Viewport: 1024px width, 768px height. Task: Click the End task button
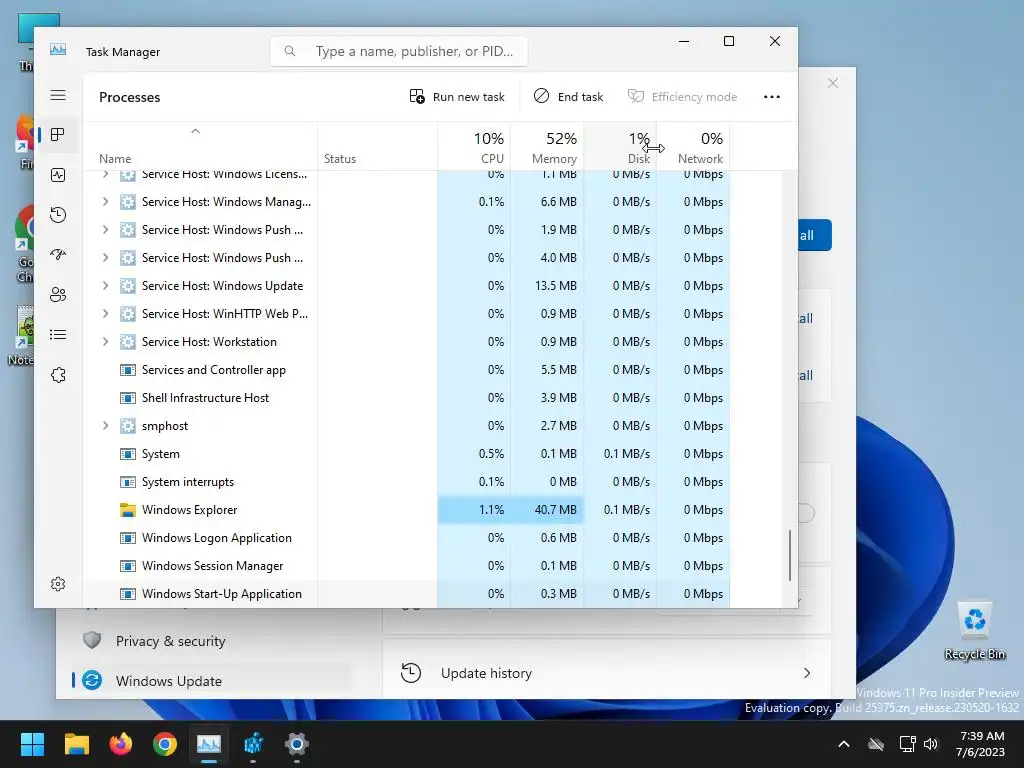(568, 97)
